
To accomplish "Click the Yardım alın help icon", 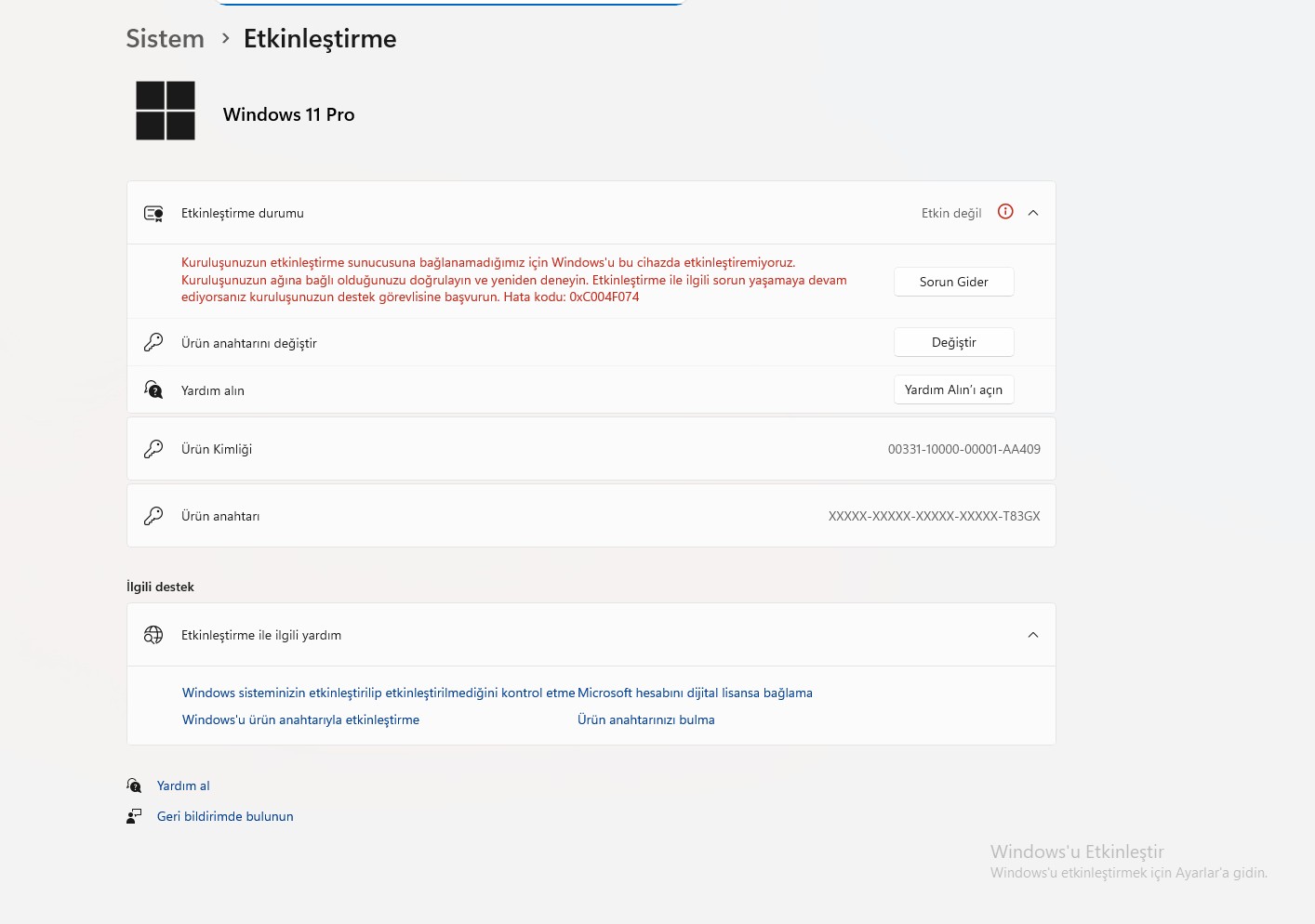I will (x=153, y=389).
